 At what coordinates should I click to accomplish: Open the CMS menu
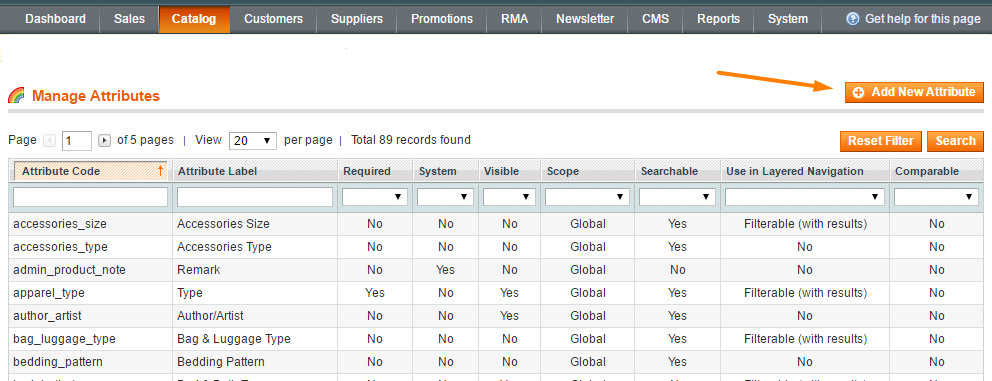point(655,19)
